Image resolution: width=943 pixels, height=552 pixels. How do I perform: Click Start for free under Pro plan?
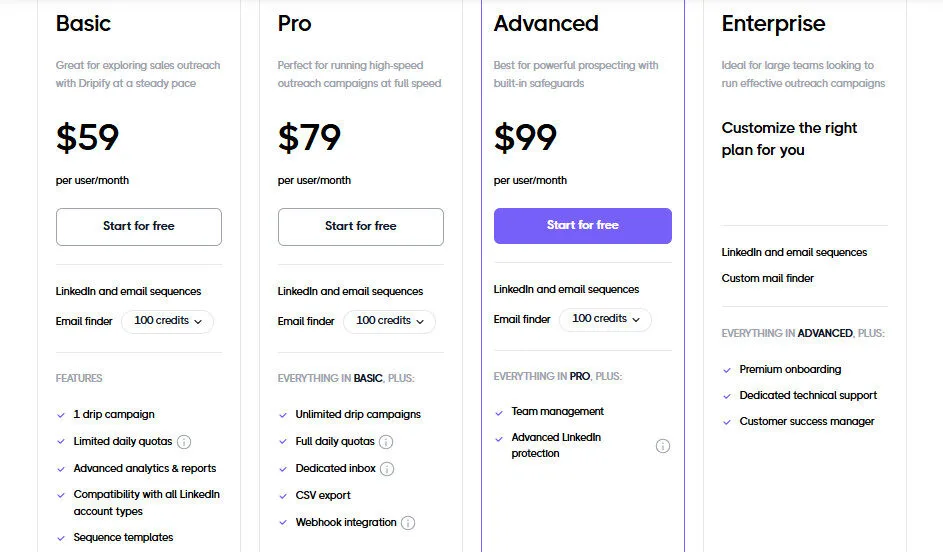(x=360, y=226)
